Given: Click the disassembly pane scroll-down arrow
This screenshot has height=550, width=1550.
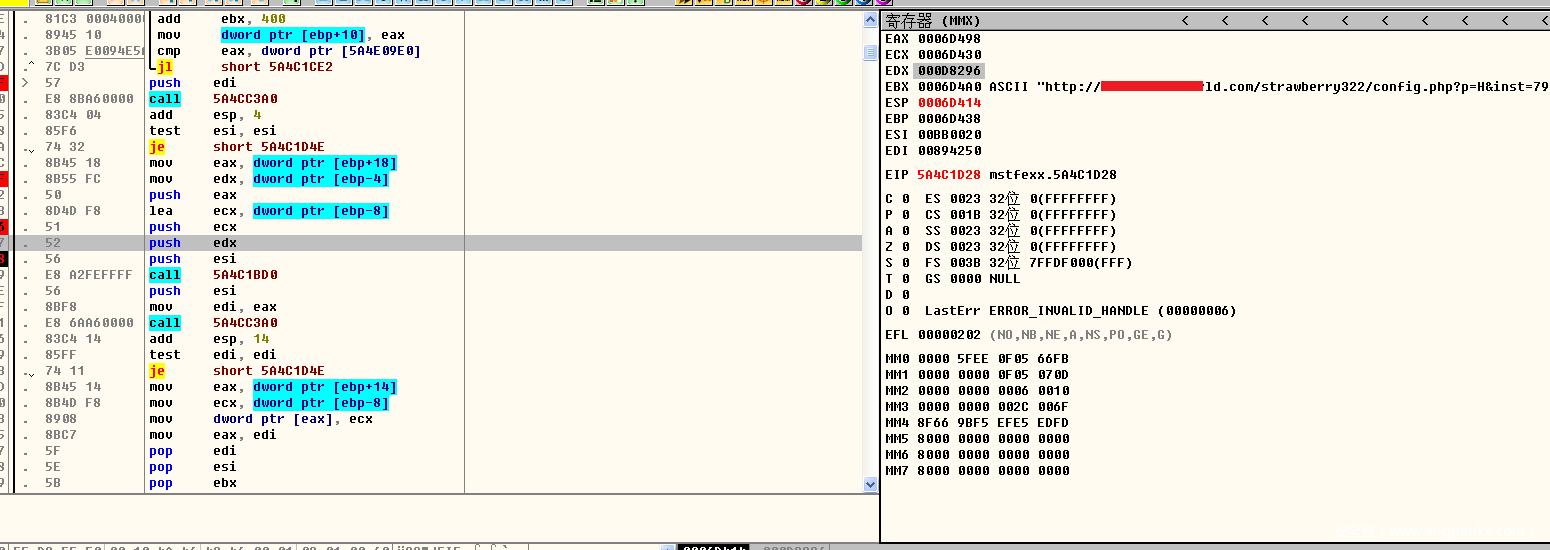Looking at the screenshot, I should point(870,484).
